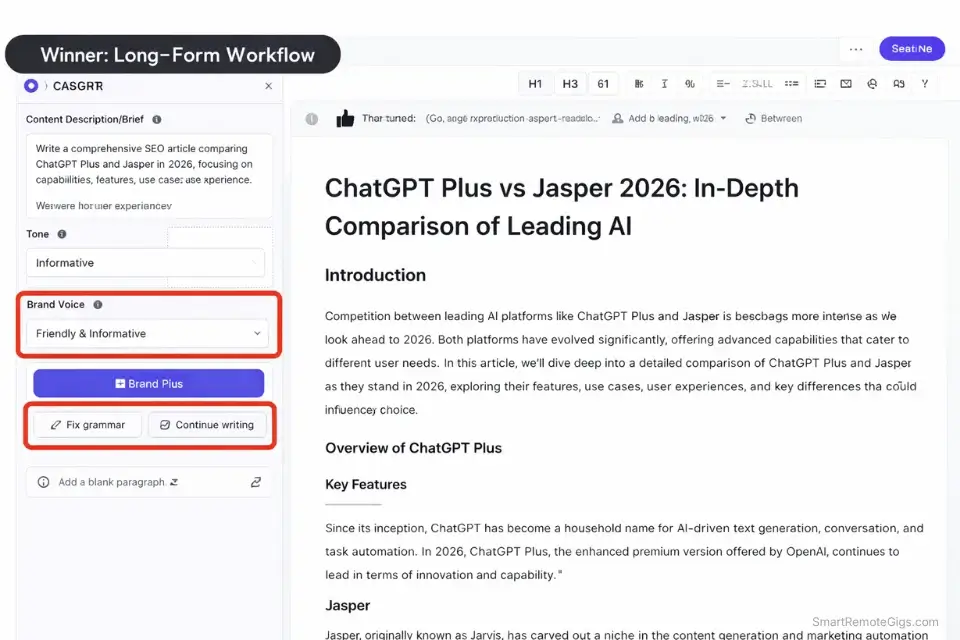Click the thumbs-up feedback icon above the document
The height and width of the screenshot is (640, 960).
(x=344, y=117)
